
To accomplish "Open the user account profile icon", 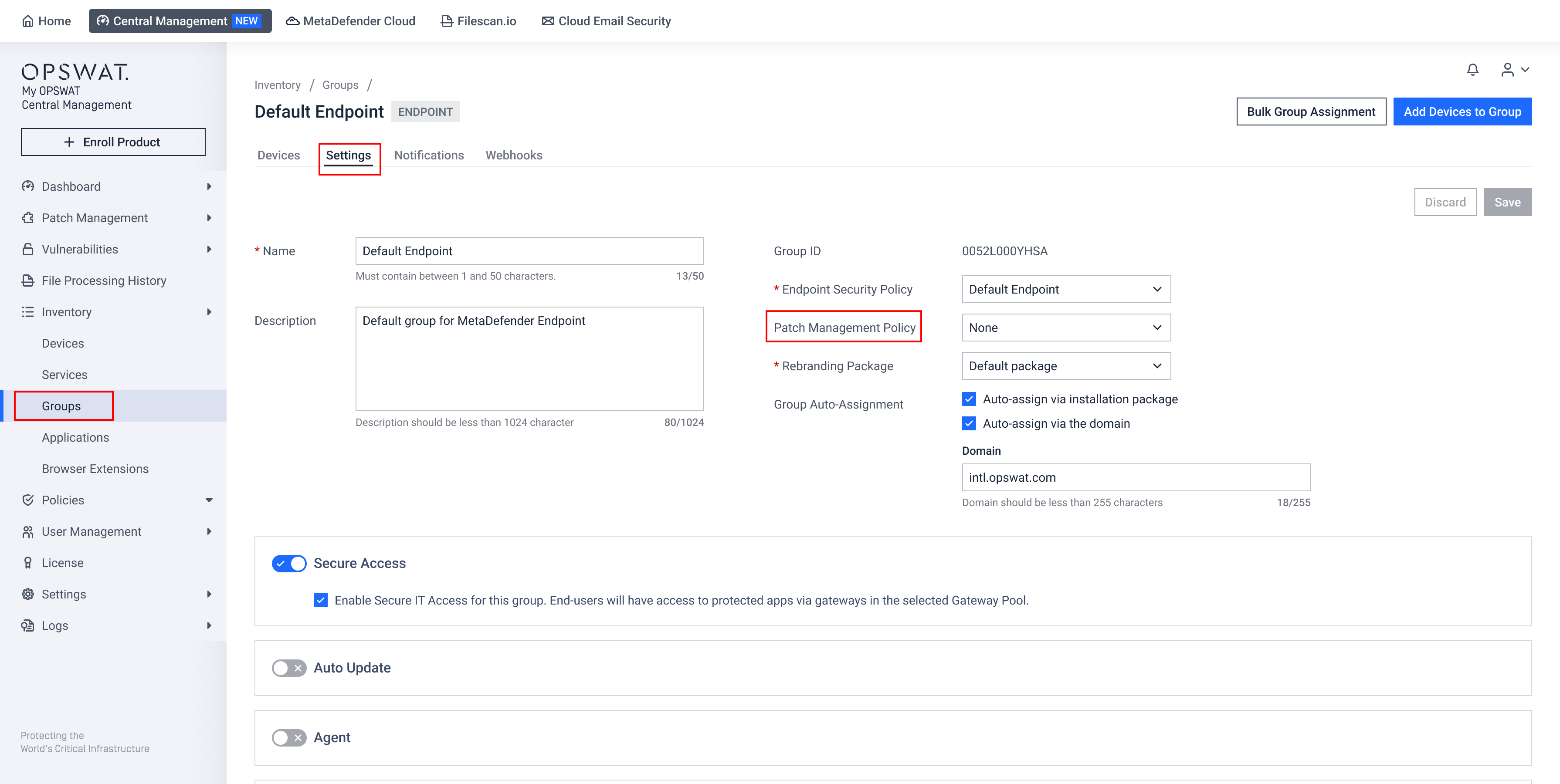I will (1507, 70).
